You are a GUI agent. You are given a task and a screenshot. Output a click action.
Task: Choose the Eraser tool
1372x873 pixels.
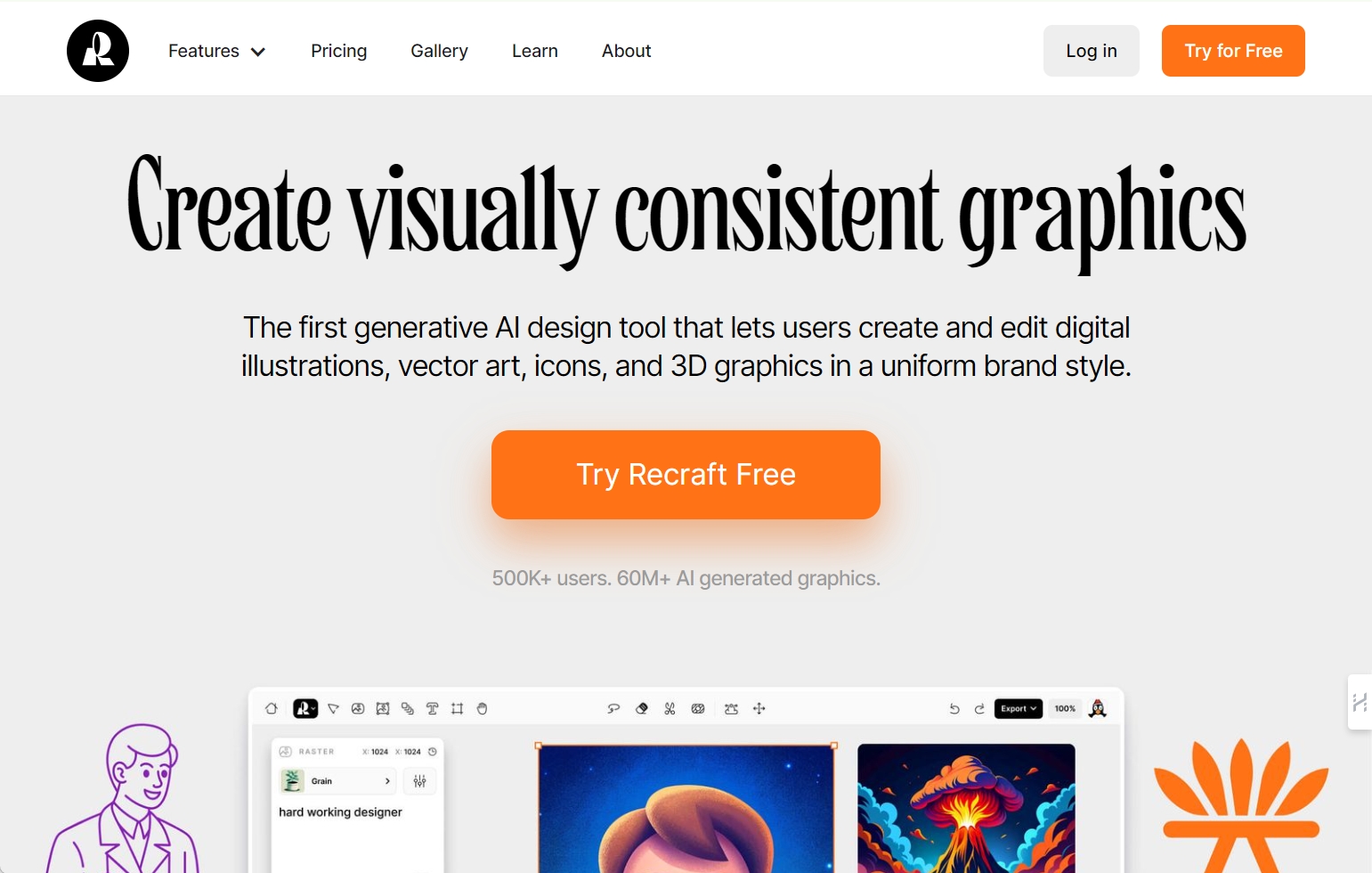pyautogui.click(x=642, y=709)
